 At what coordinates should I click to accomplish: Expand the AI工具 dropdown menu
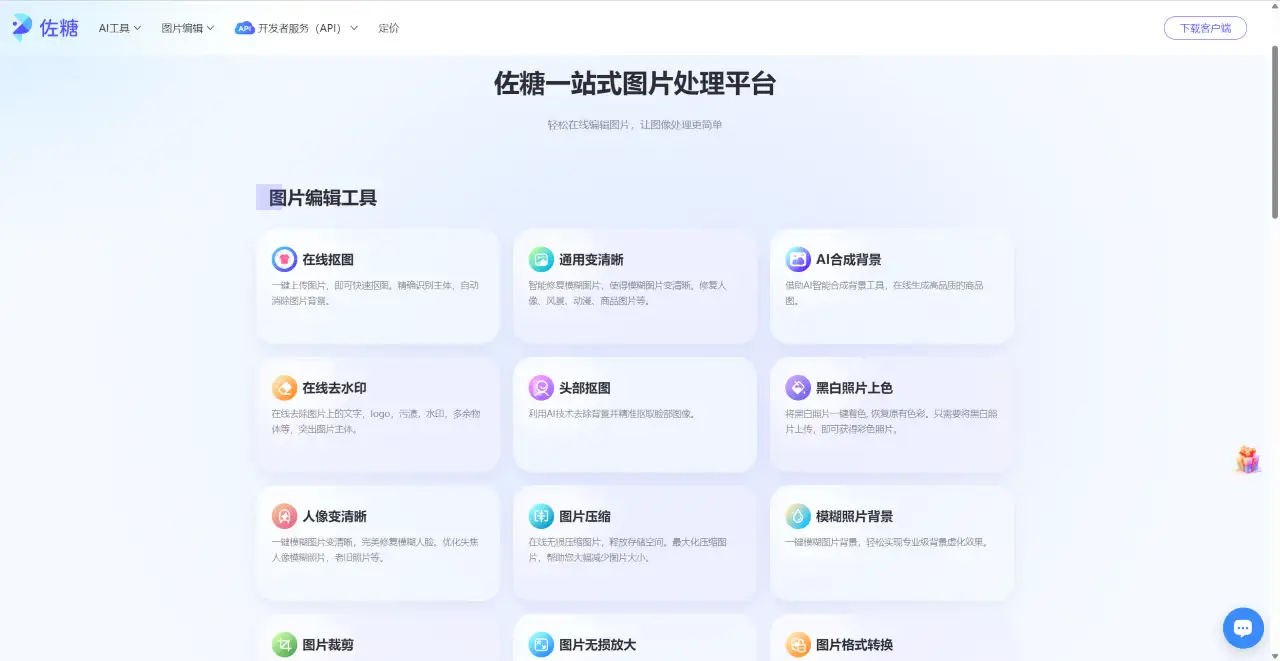120,28
